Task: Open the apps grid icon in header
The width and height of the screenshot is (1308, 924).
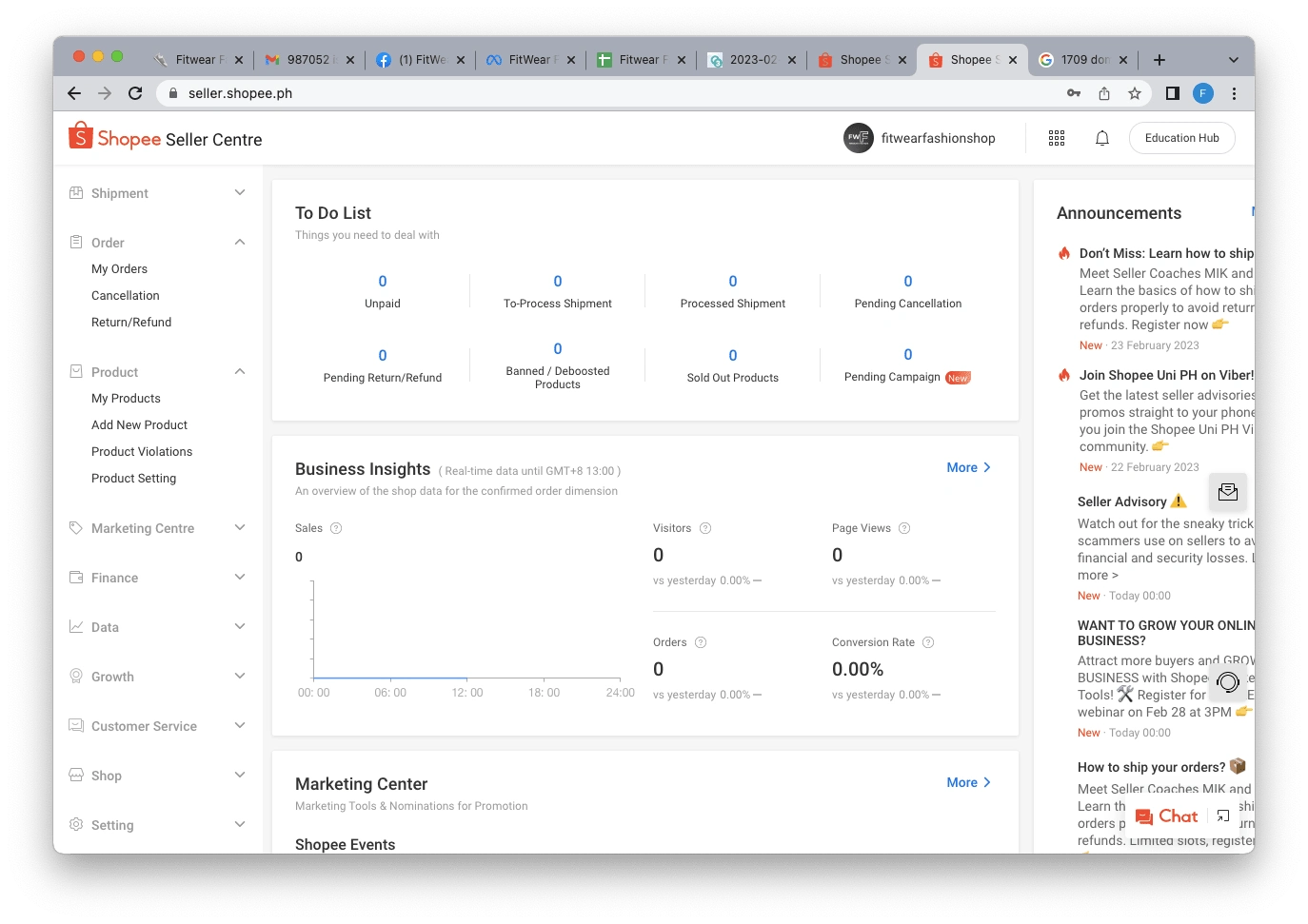Action: (1057, 138)
